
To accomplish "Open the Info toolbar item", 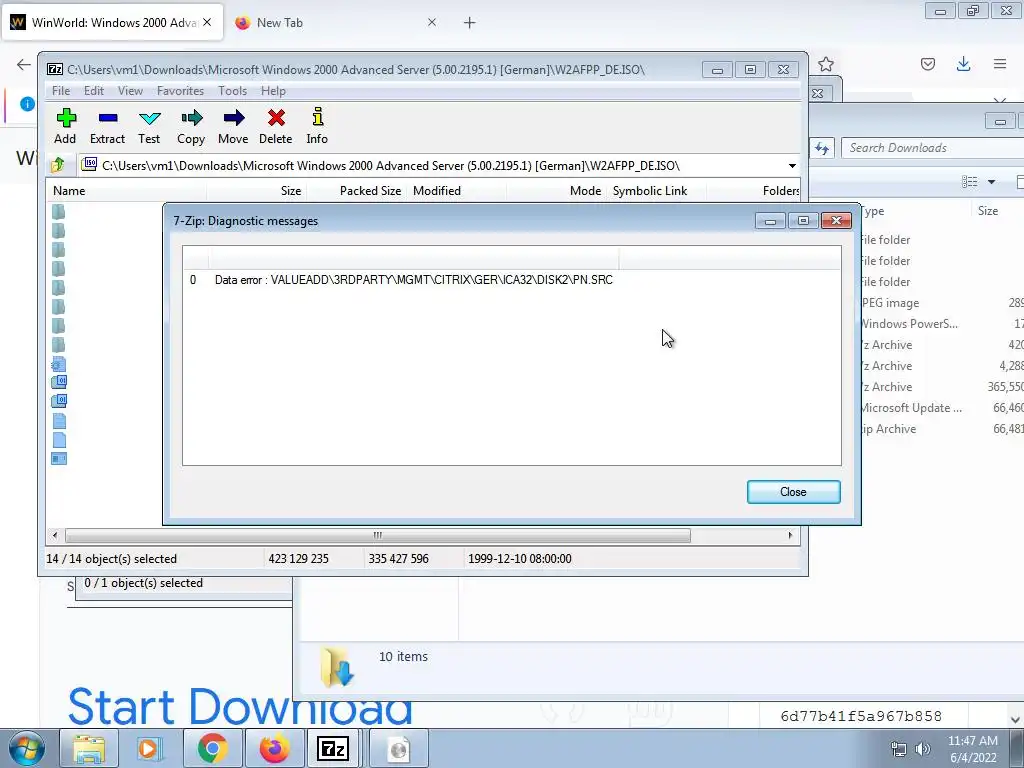I will point(317,126).
